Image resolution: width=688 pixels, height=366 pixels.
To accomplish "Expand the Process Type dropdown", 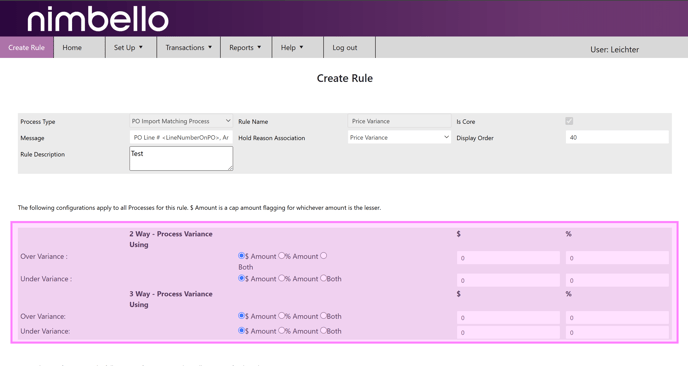I will [181, 121].
